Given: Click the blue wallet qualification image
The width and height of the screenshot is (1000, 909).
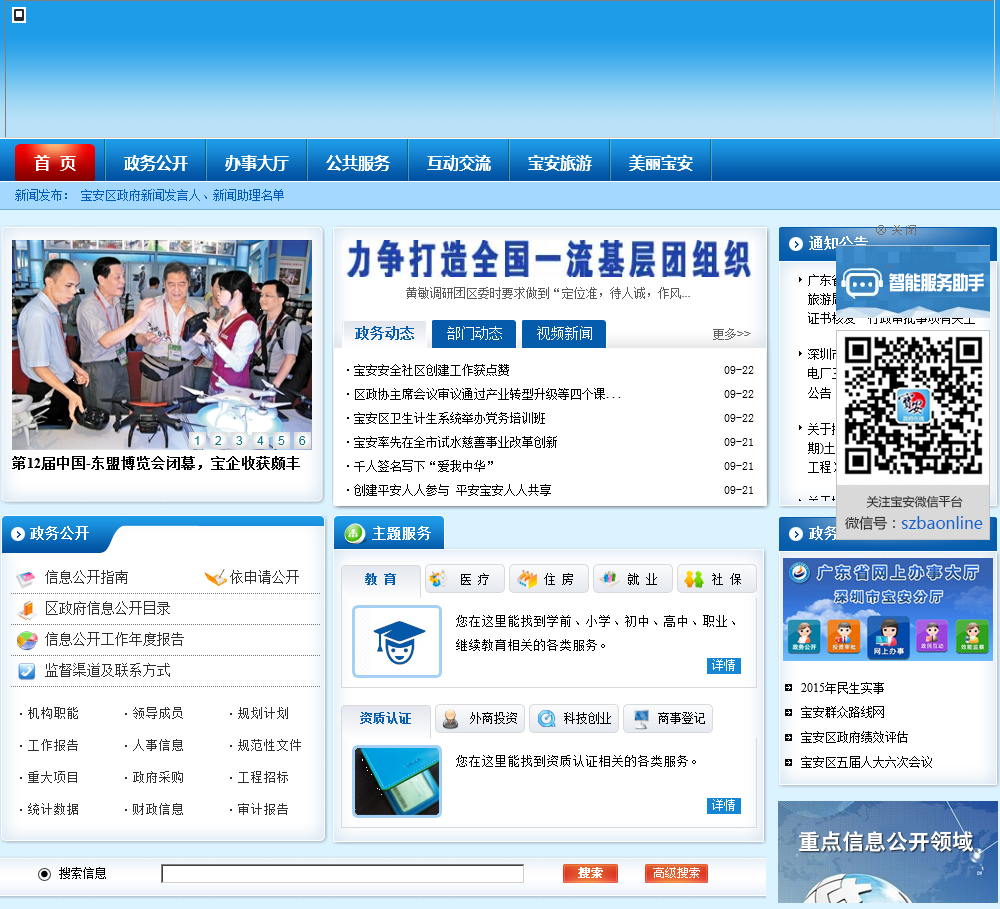Looking at the screenshot, I should point(397,781).
